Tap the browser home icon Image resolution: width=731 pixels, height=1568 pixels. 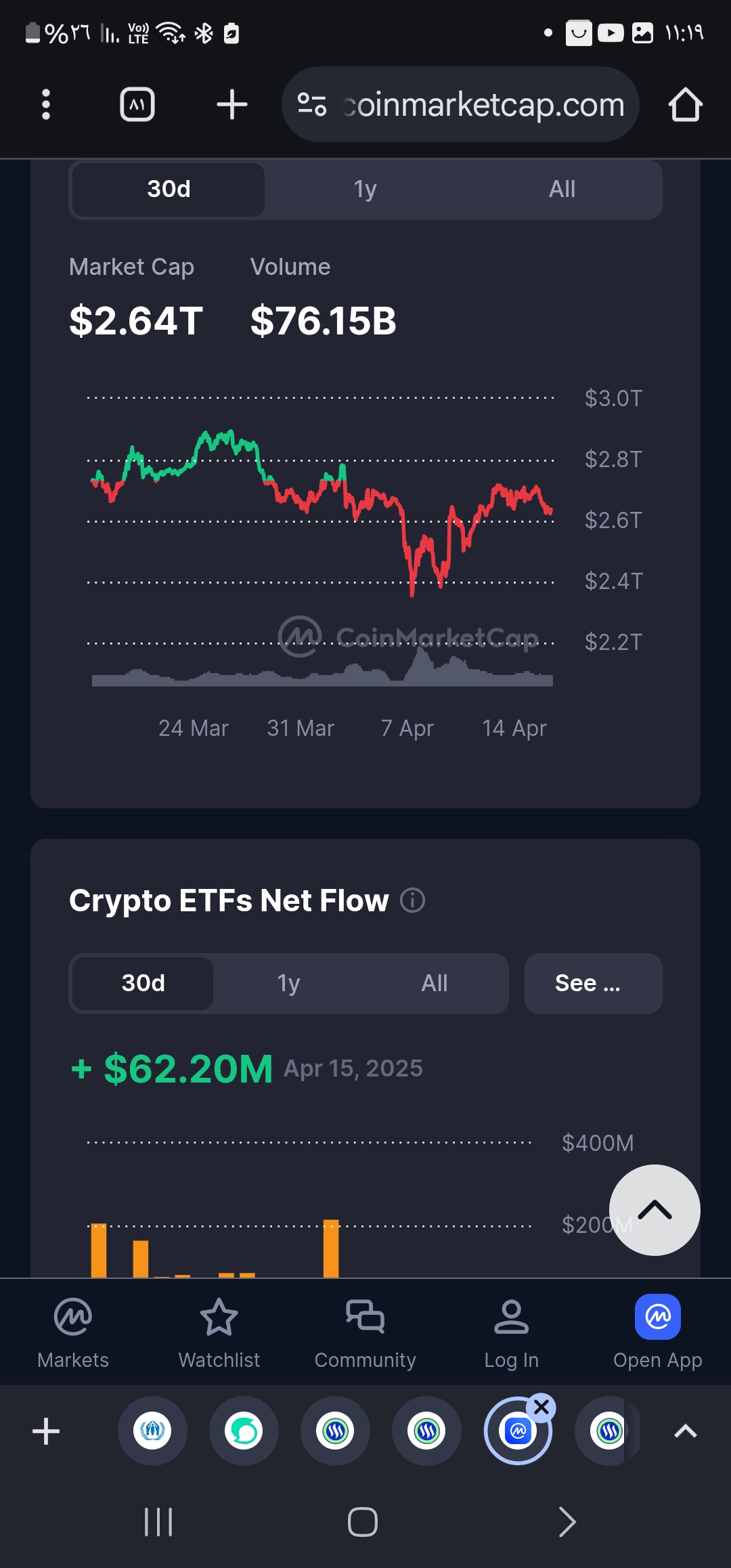685,105
